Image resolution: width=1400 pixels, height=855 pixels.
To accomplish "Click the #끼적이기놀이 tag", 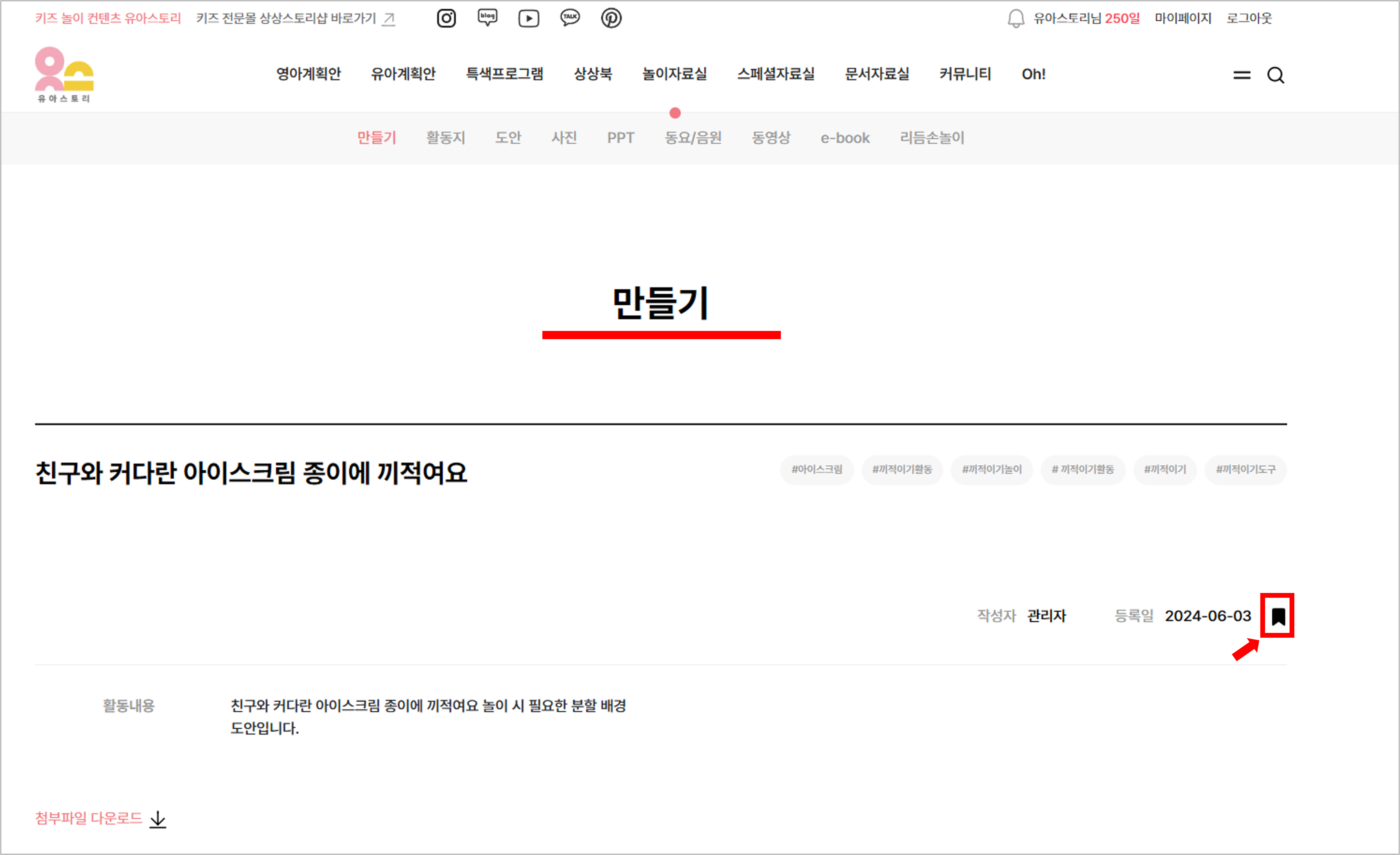I will [991, 470].
